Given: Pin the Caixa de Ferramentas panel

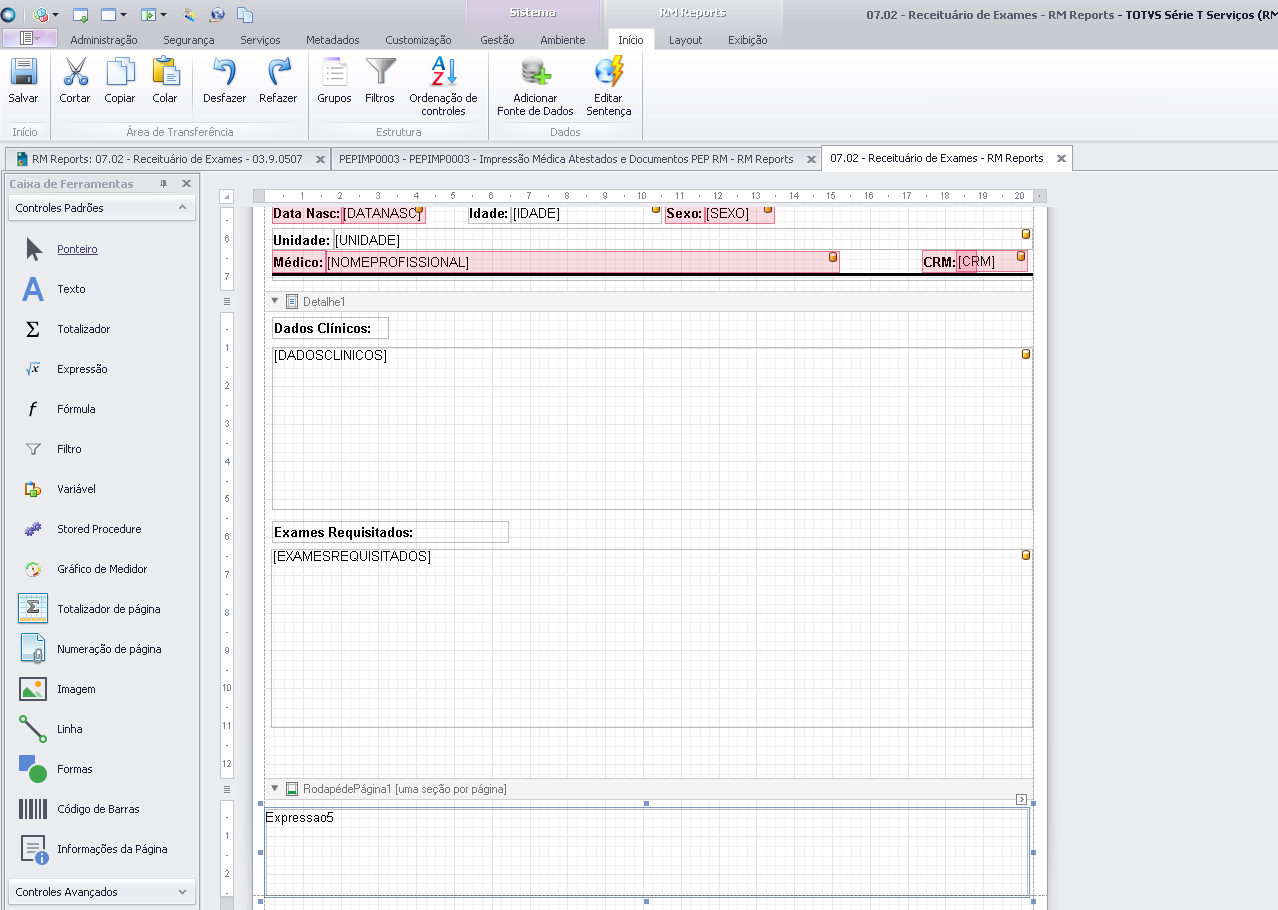Looking at the screenshot, I should [164, 184].
